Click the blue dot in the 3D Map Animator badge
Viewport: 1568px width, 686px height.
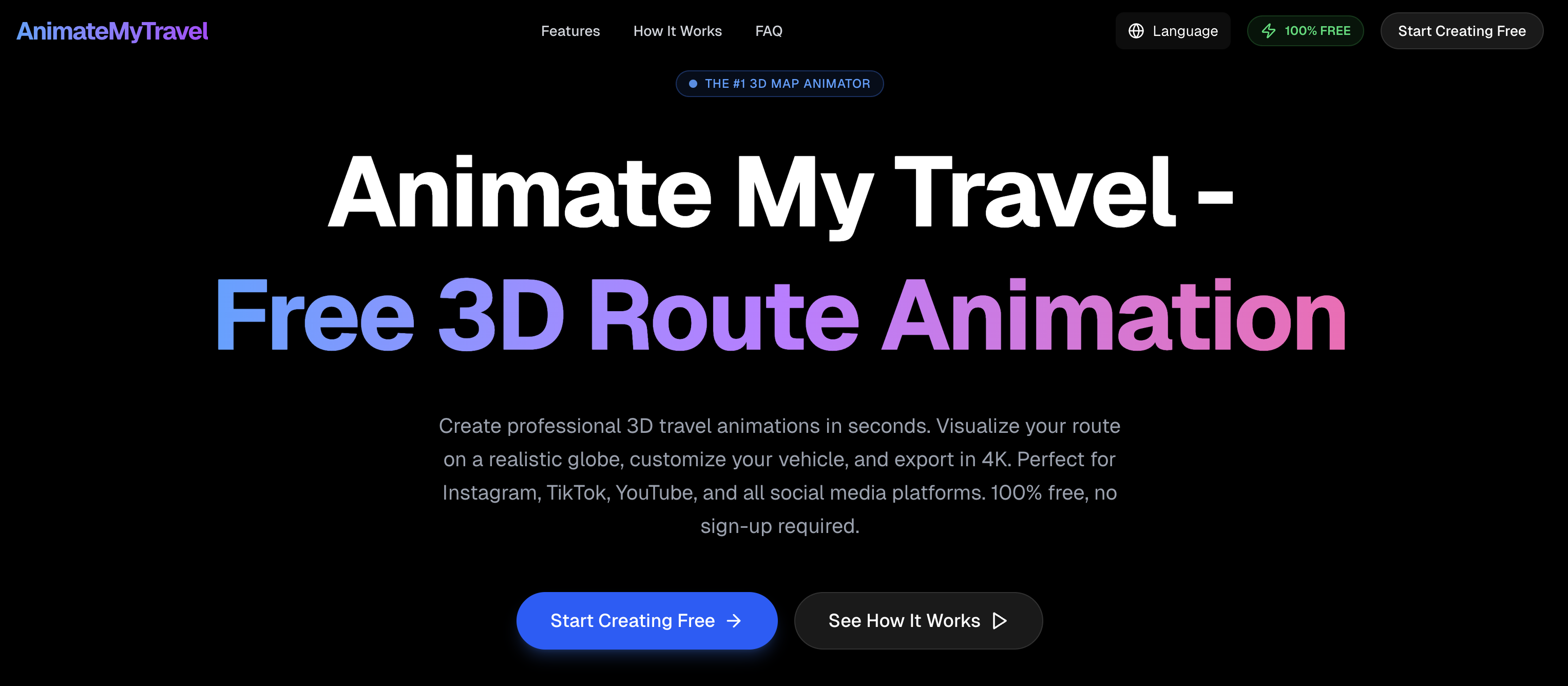click(693, 83)
